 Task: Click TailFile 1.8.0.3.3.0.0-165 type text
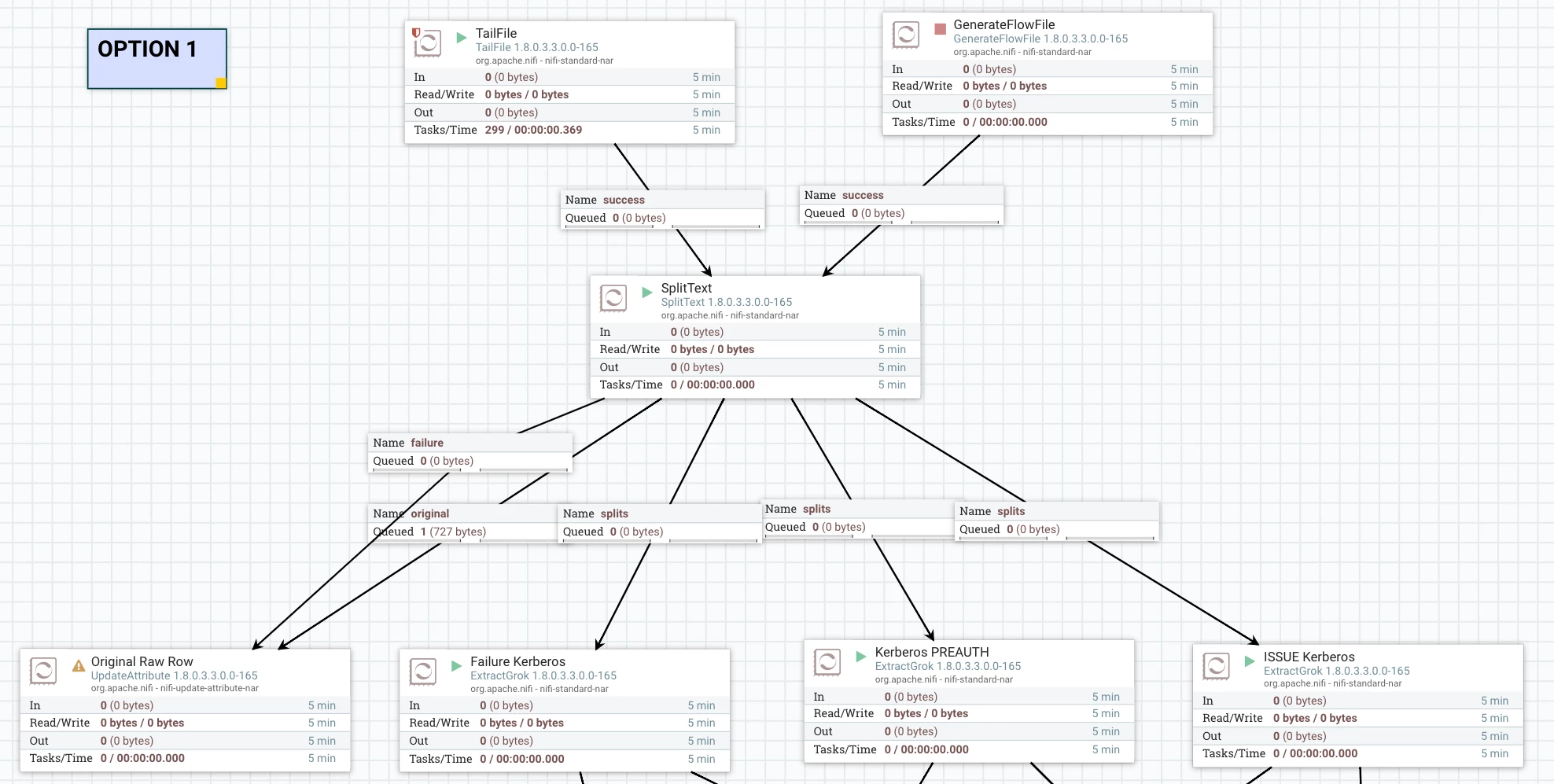point(537,47)
